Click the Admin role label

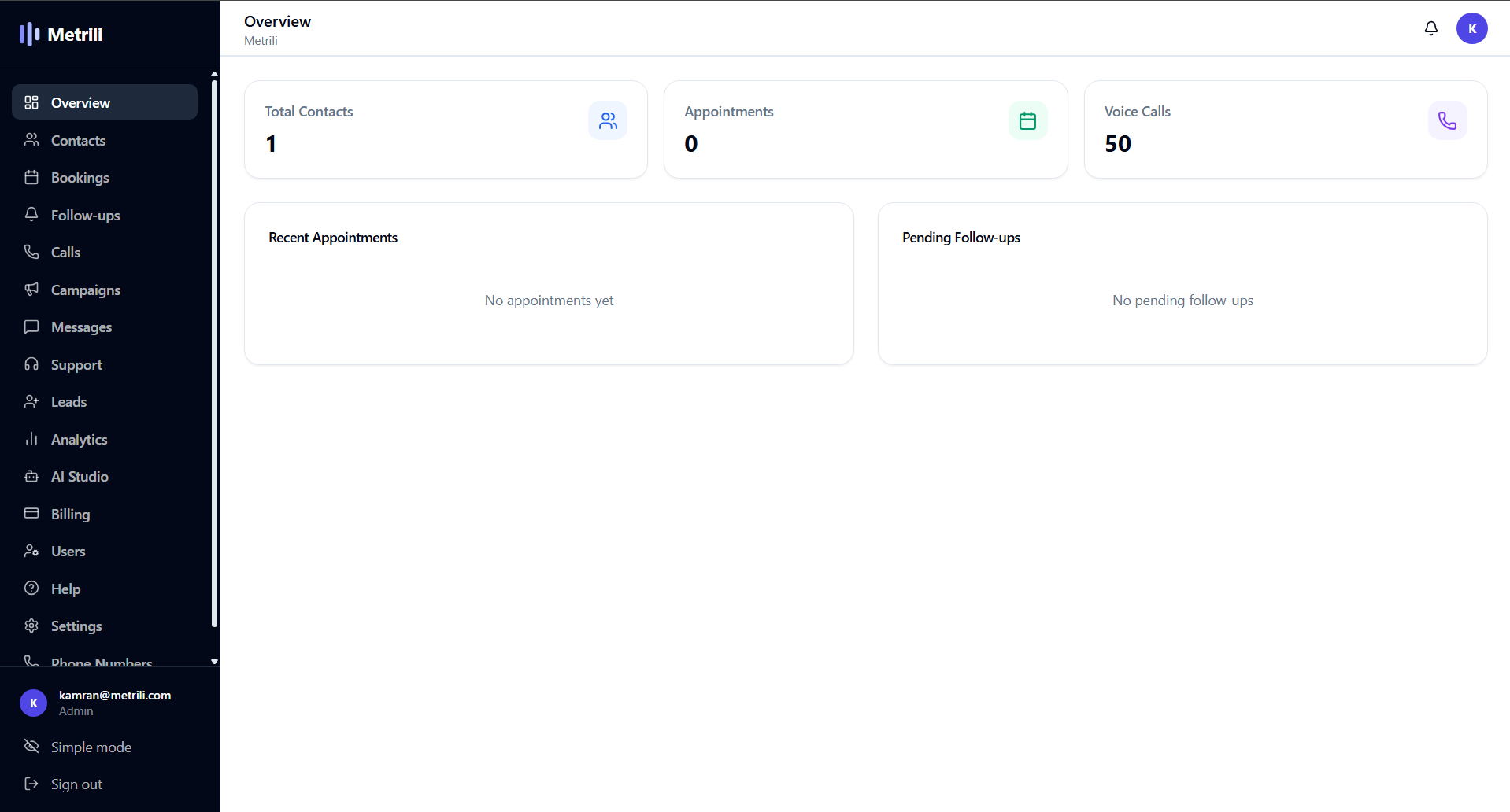76,710
